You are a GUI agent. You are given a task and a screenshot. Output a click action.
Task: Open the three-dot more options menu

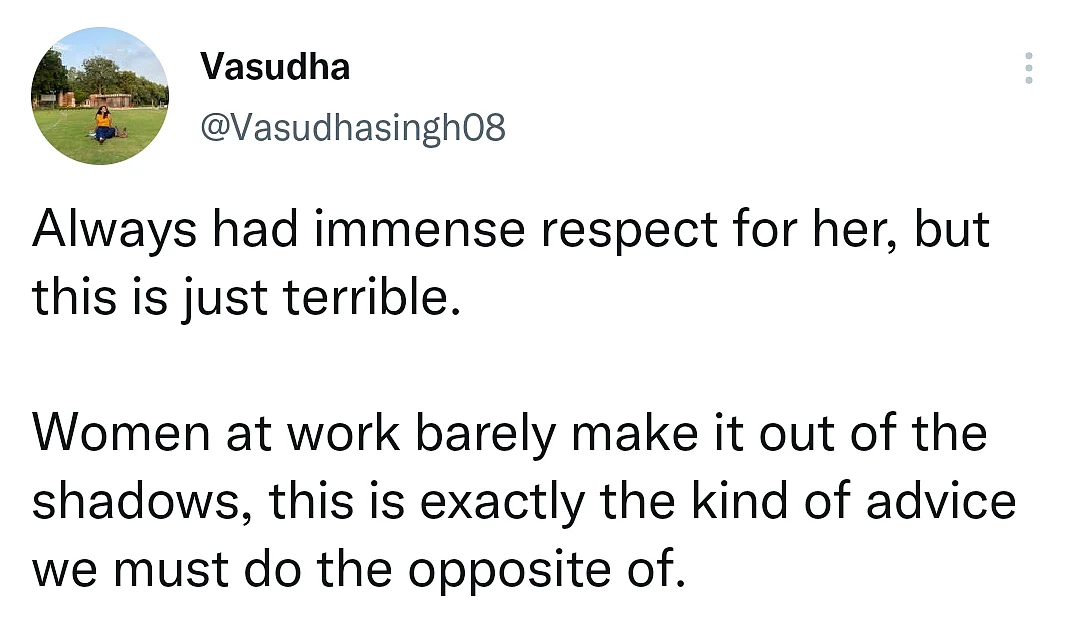tap(1028, 68)
